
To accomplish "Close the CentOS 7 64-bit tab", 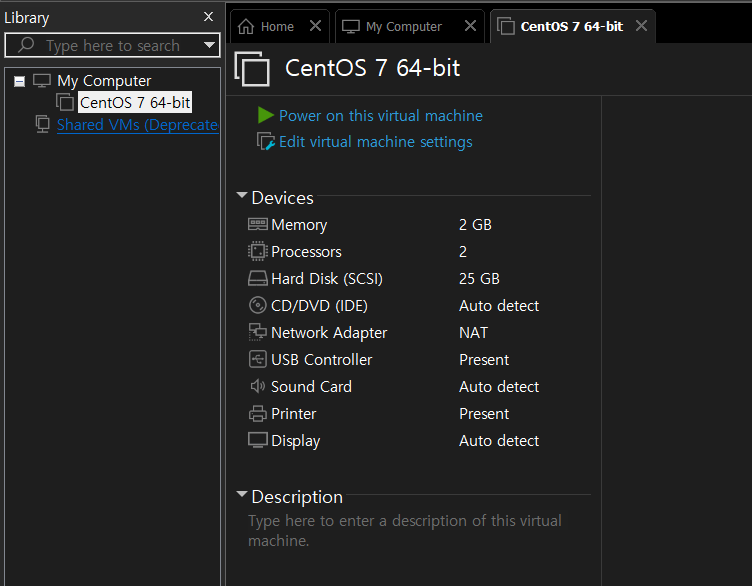I will (x=641, y=25).
